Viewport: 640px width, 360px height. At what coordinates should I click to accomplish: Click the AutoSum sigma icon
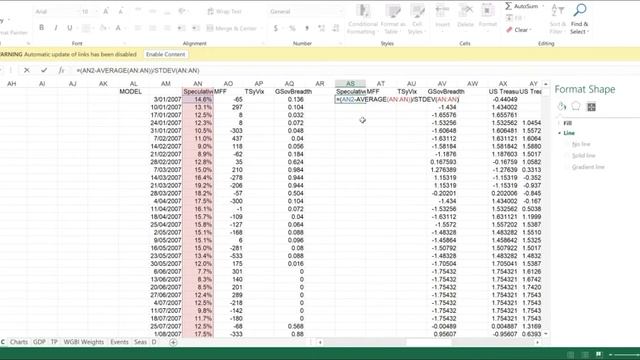coord(509,6)
